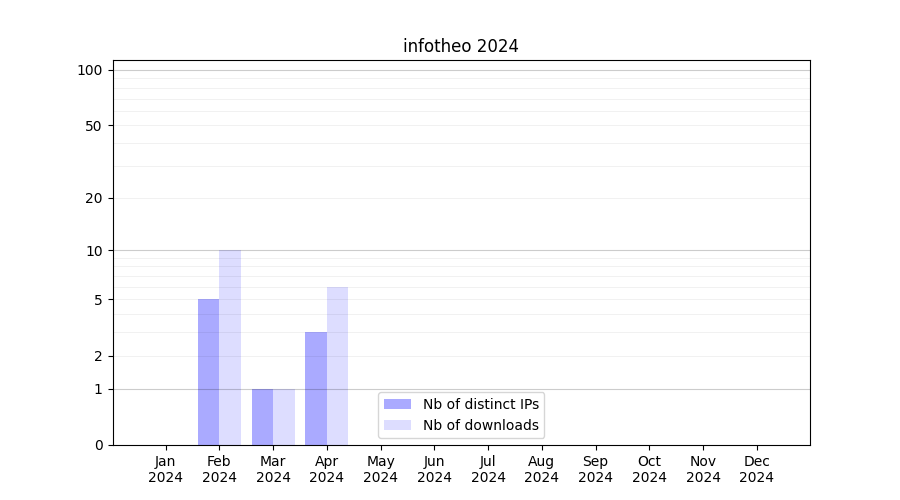Click the Feb 2024 downloads bar

tap(230, 347)
